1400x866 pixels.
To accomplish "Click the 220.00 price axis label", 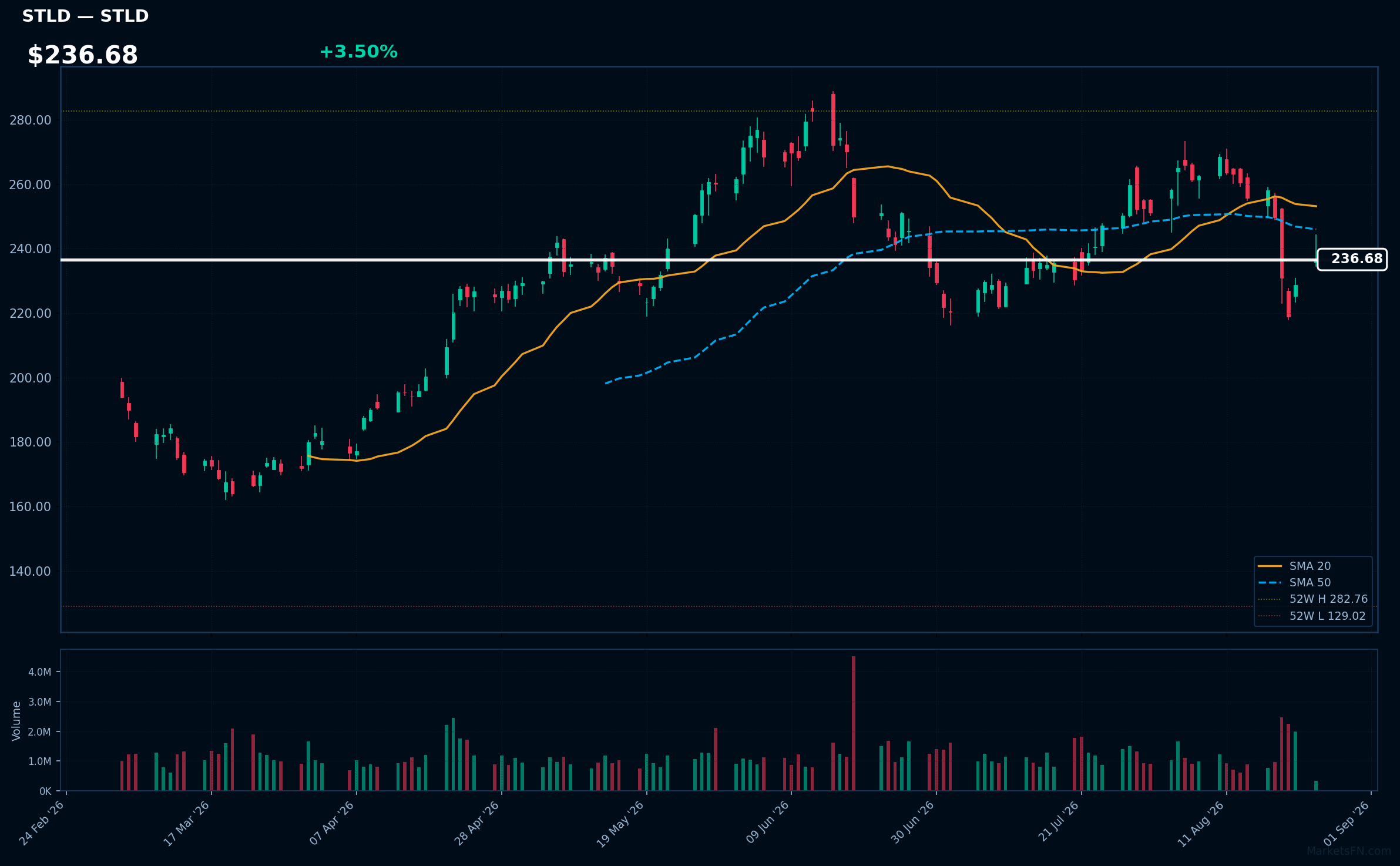I will click(x=31, y=314).
